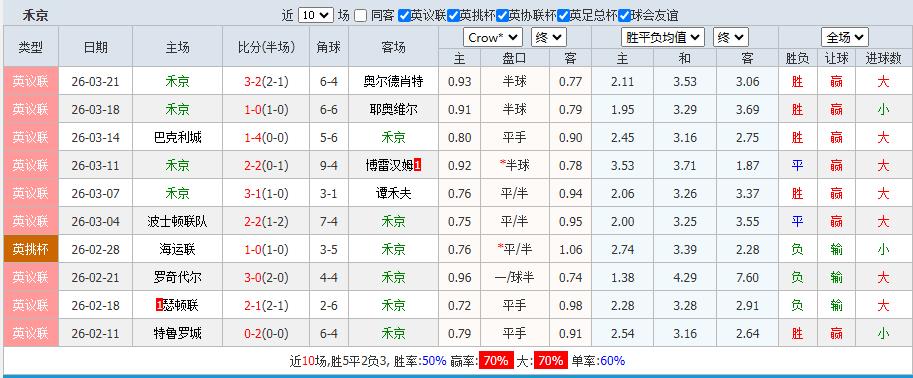Viewport: 913px width, 378px height.
Task: Click the 胜负 column header
Action: tap(797, 58)
